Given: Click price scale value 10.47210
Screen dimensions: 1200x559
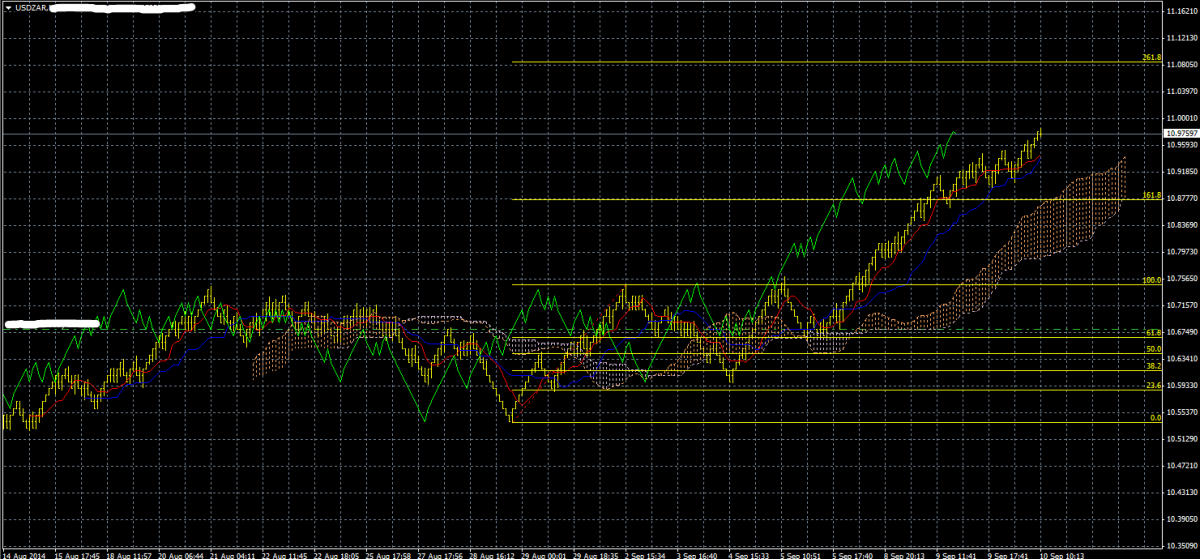Looking at the screenshot, I should 1181,466.
